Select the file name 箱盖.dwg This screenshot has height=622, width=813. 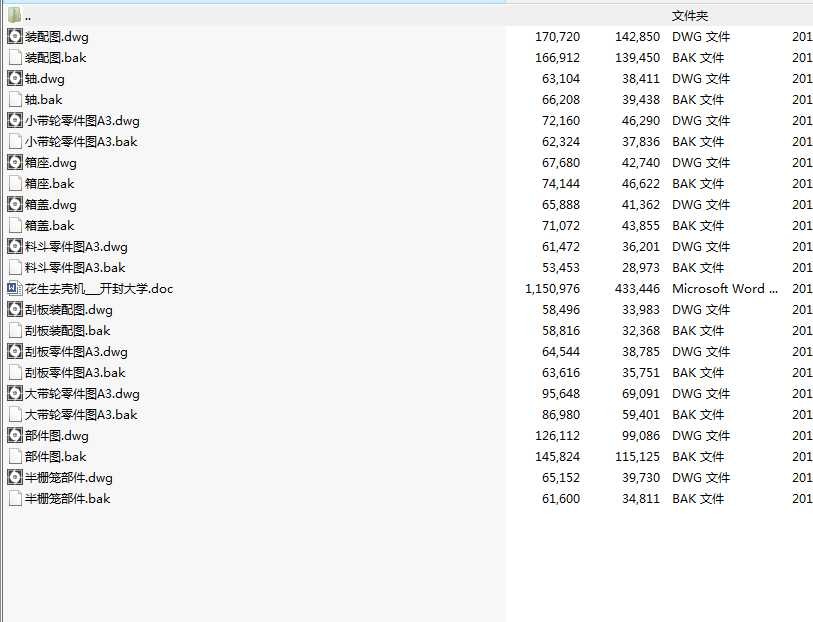51,205
